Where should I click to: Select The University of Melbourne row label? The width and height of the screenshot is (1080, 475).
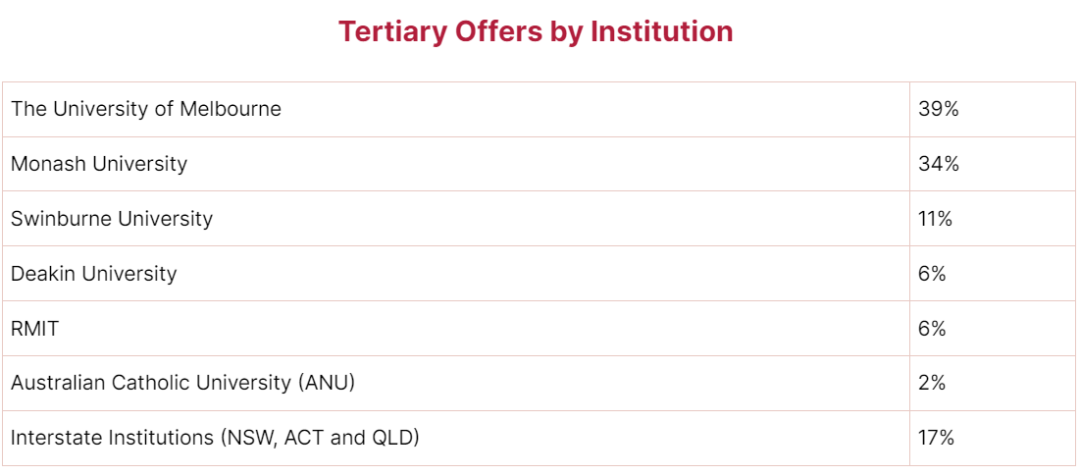(x=146, y=109)
